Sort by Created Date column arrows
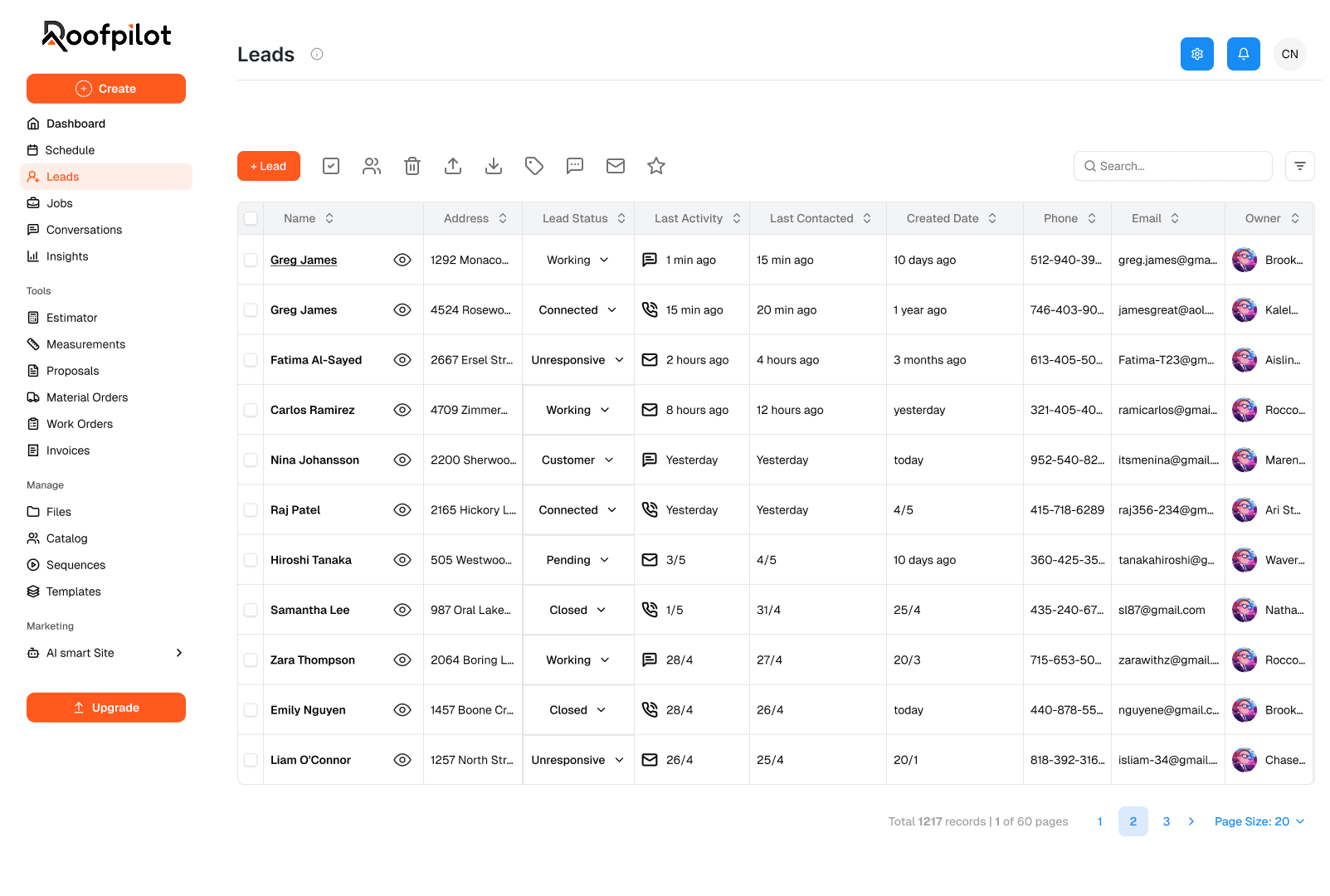 click(992, 218)
